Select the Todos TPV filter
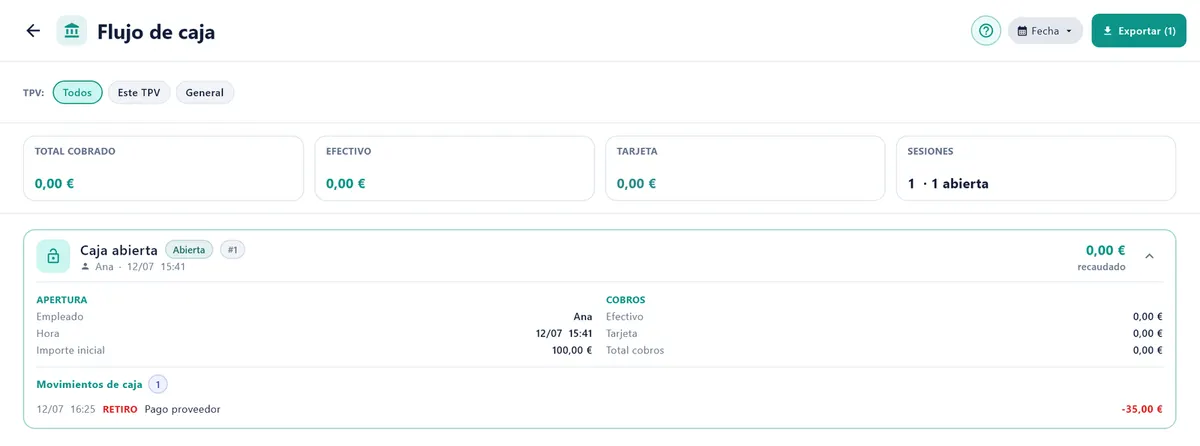This screenshot has height=446, width=1200. tap(77, 92)
